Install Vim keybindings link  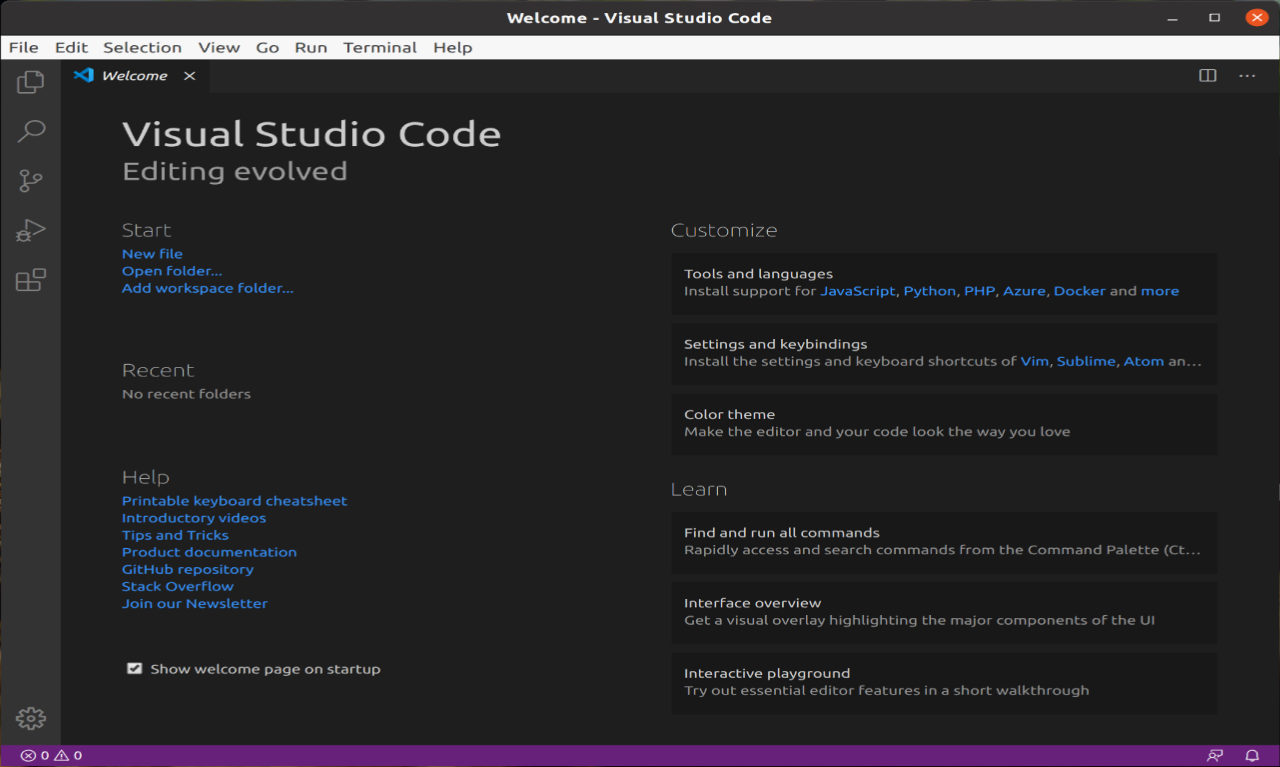pos(1035,361)
